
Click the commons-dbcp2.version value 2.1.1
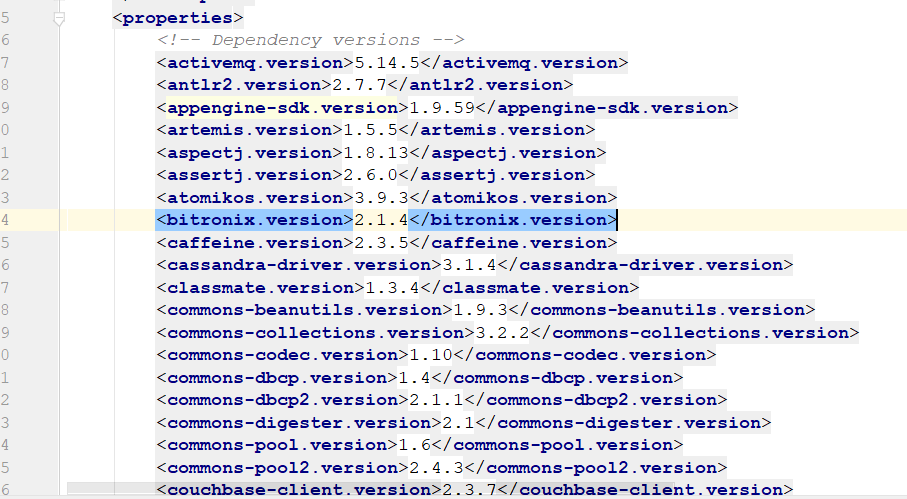point(436,400)
